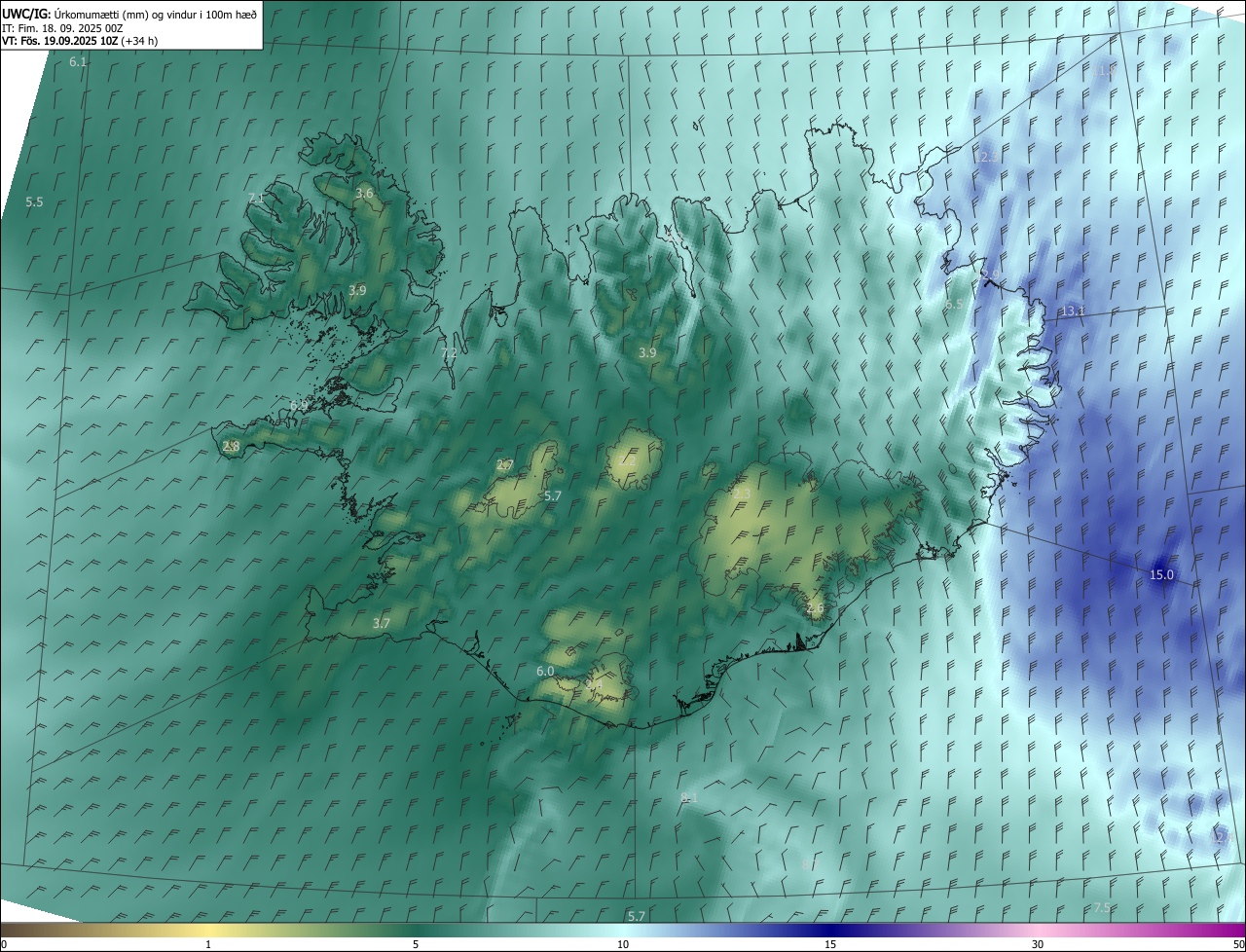Select the initial time text 'Fim. 18. 09. 2025 00Z'
This screenshot has height=952, width=1246.
coord(70,29)
